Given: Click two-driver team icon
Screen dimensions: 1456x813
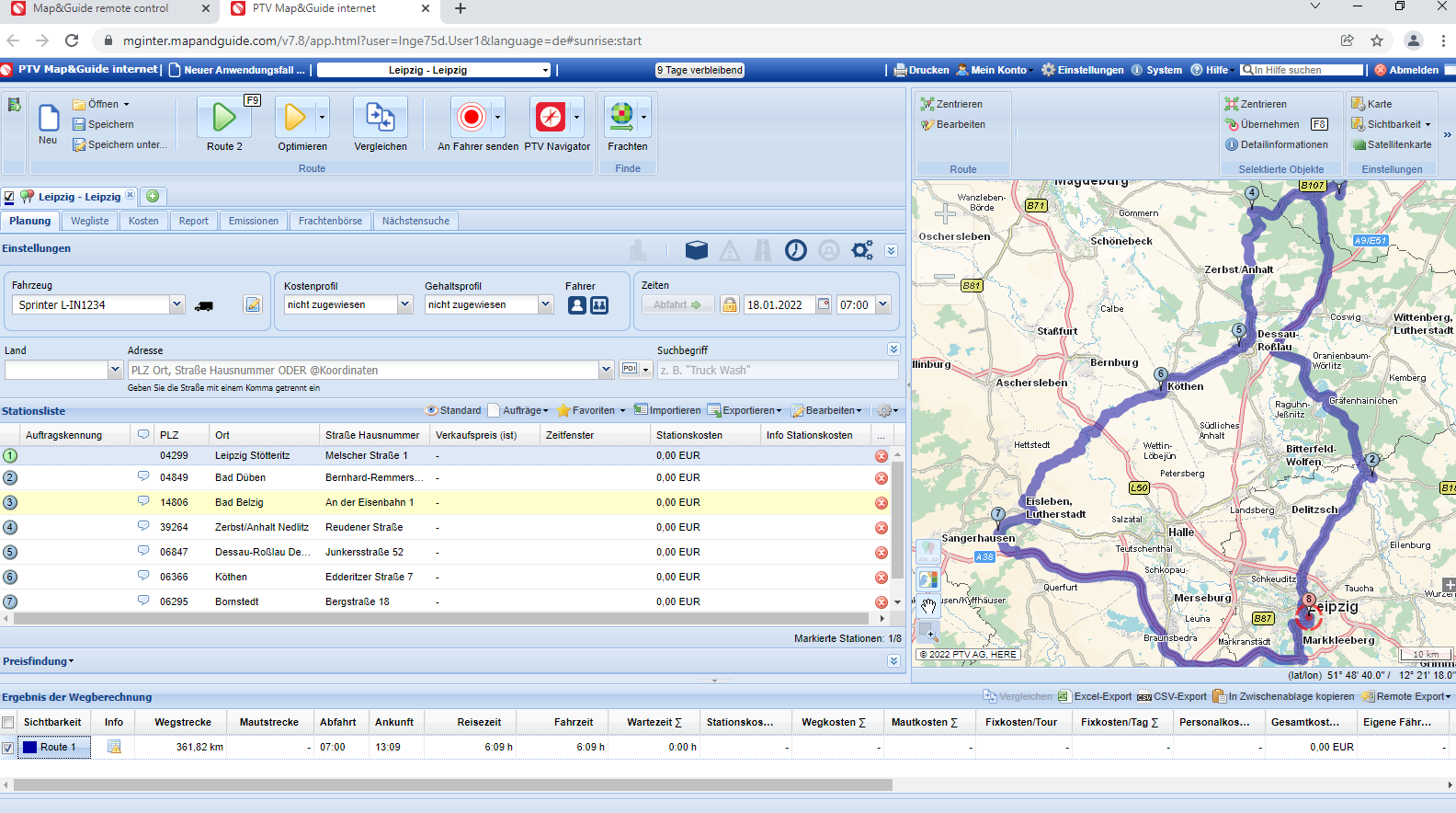Looking at the screenshot, I should [599, 305].
